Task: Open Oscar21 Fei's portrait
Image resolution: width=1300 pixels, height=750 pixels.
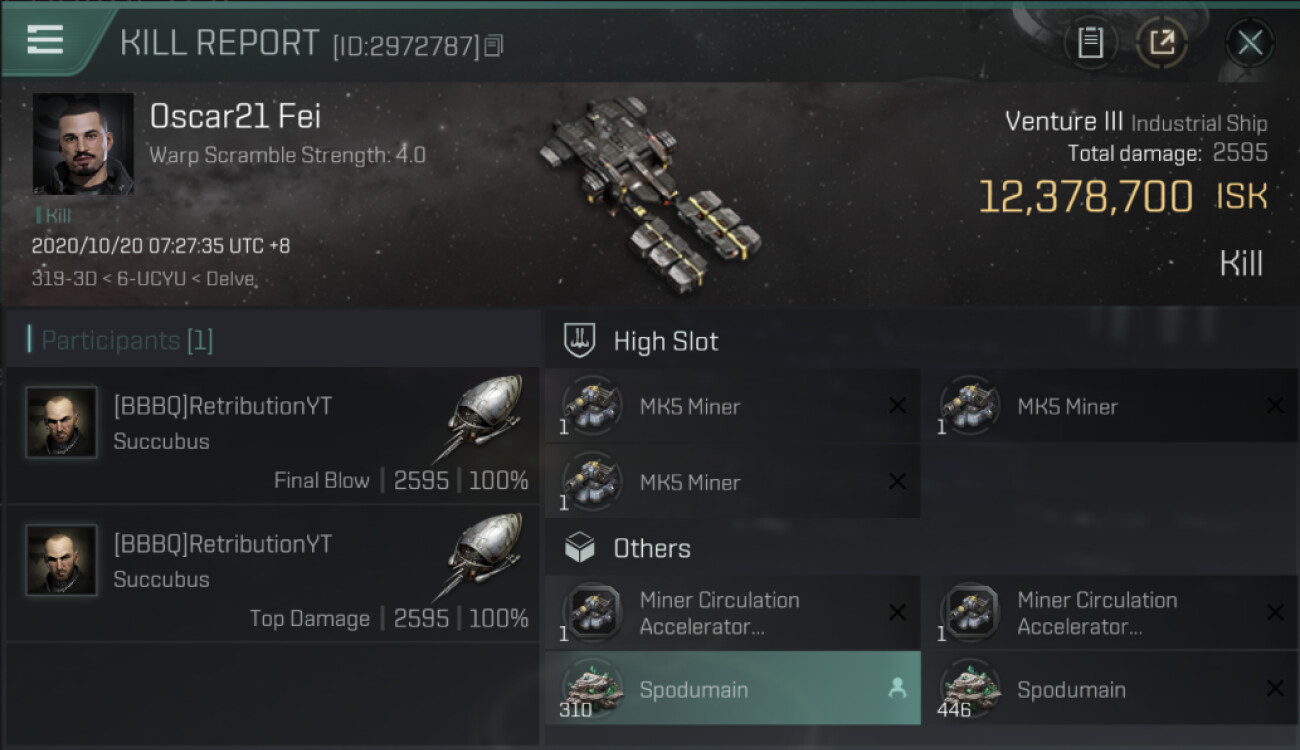Action: coord(83,143)
